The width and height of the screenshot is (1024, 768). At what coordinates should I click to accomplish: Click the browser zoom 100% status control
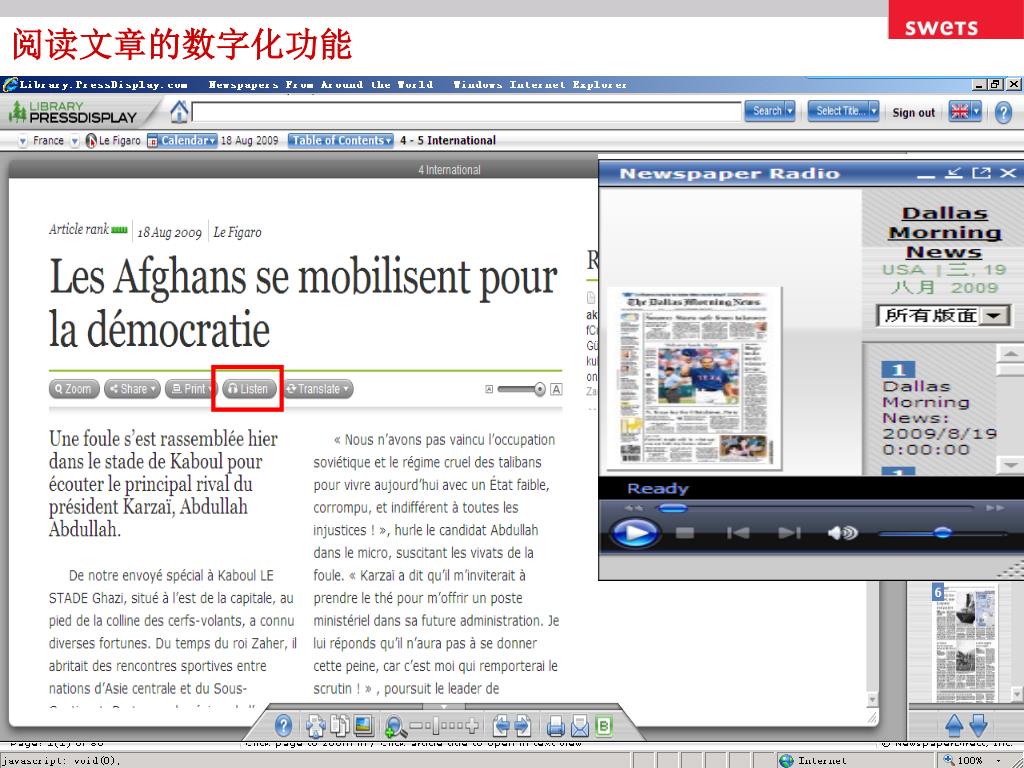click(x=971, y=760)
